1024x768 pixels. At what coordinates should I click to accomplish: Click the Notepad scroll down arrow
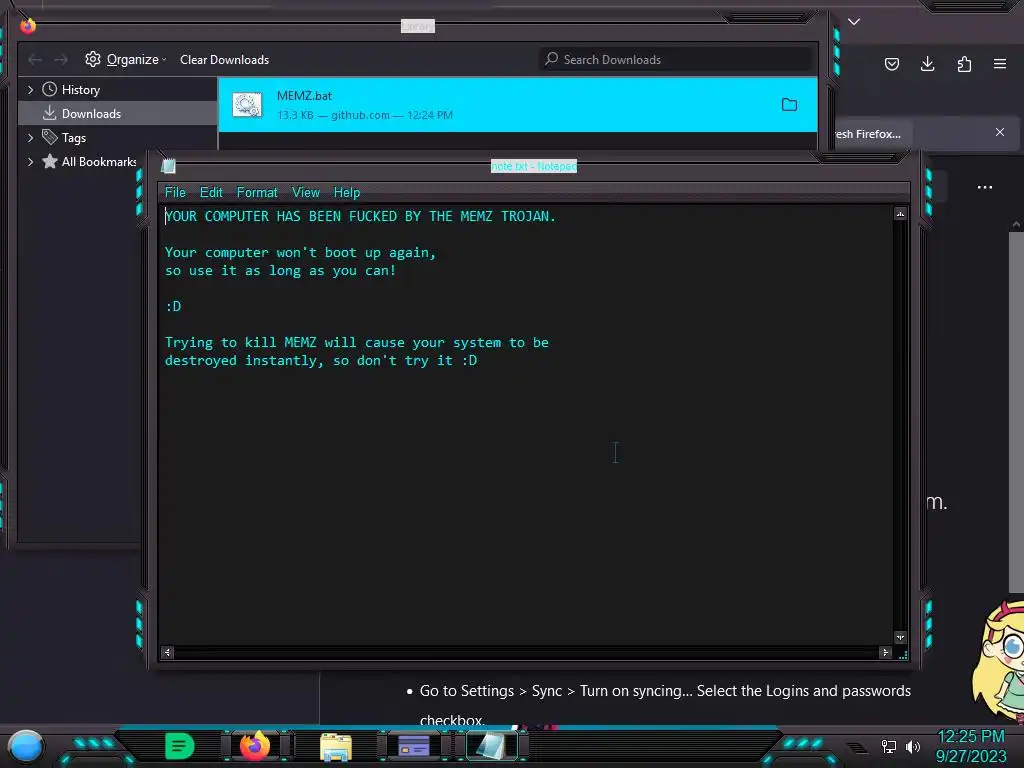[x=901, y=637]
